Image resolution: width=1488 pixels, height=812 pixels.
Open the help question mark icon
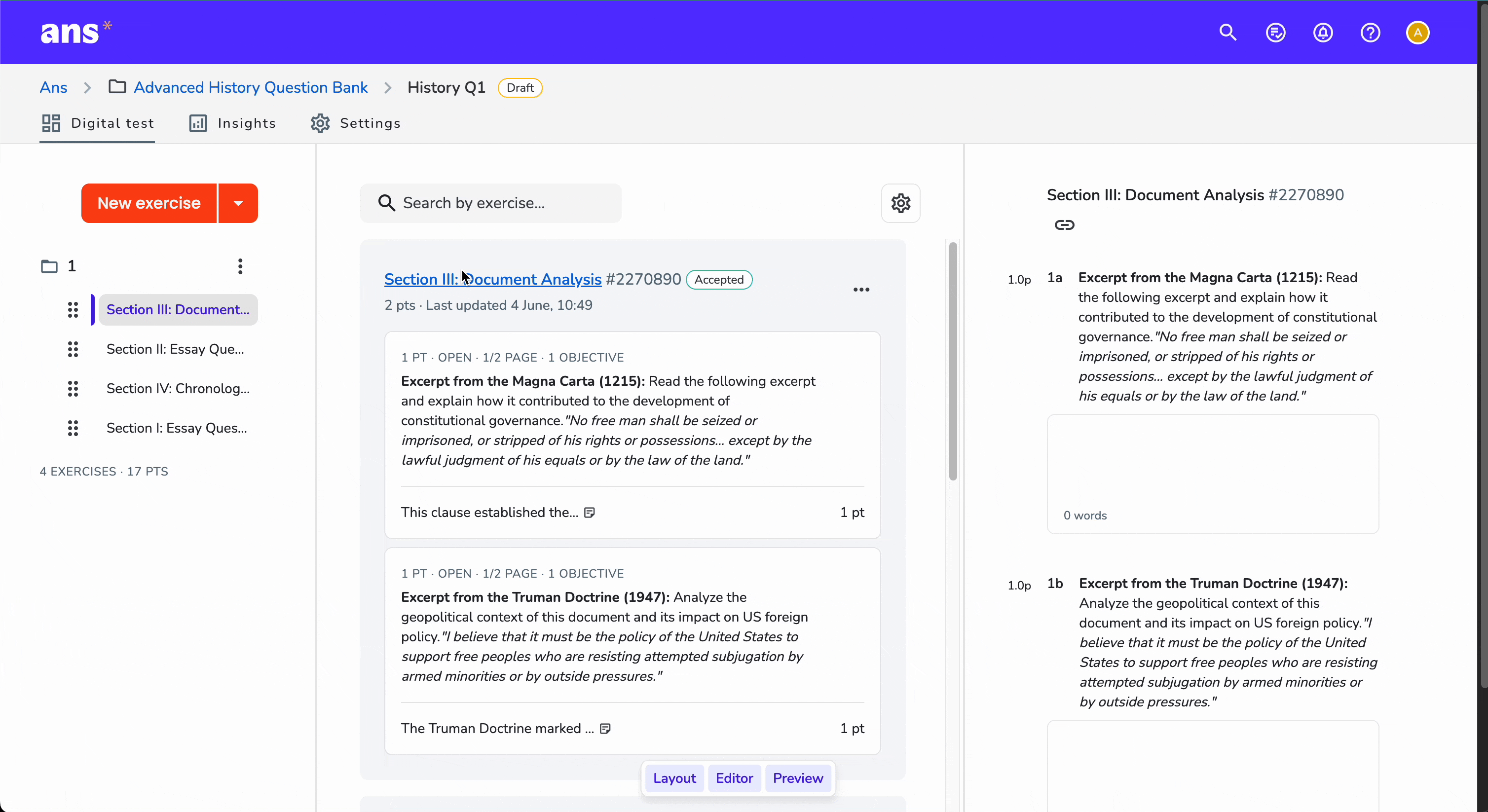(x=1370, y=33)
